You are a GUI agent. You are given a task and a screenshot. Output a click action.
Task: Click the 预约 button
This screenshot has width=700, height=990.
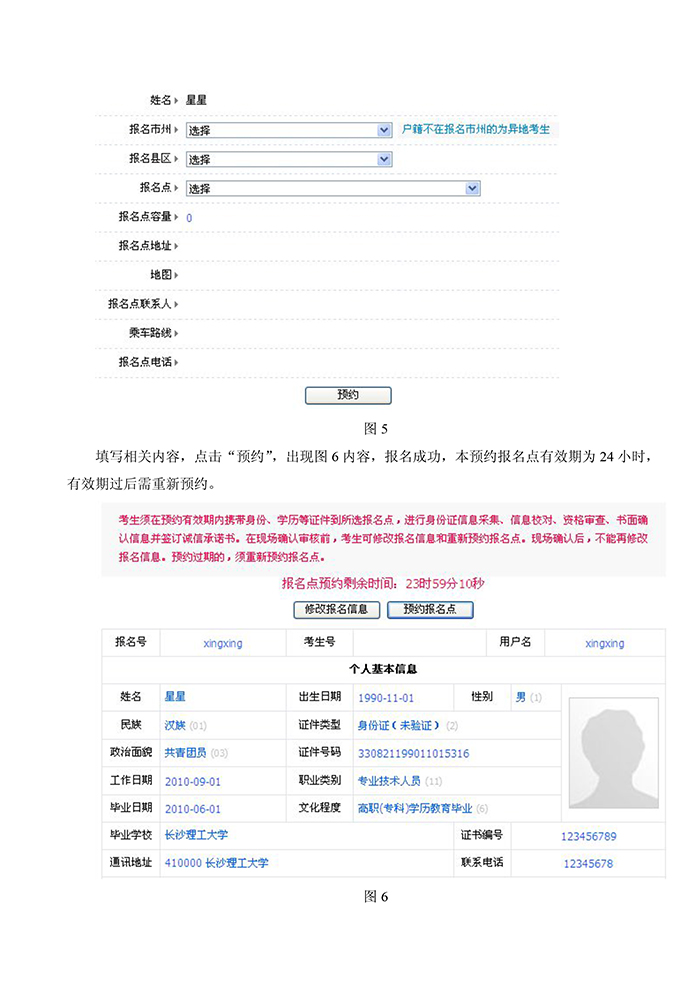347,396
